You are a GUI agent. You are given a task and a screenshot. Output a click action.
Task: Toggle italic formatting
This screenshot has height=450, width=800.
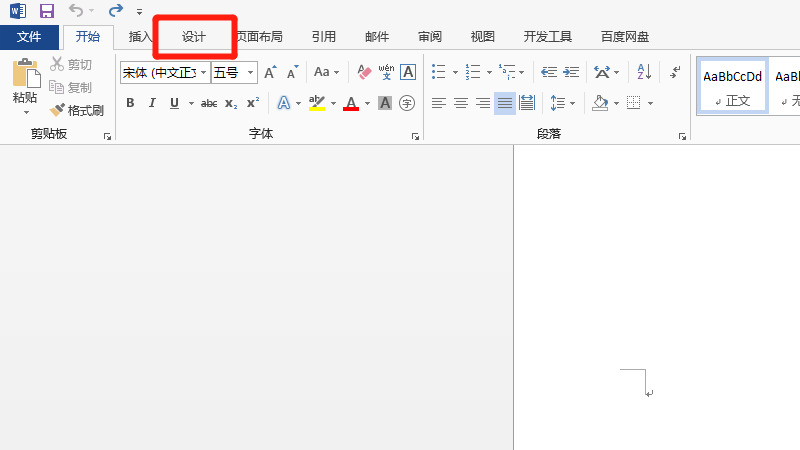[x=152, y=103]
